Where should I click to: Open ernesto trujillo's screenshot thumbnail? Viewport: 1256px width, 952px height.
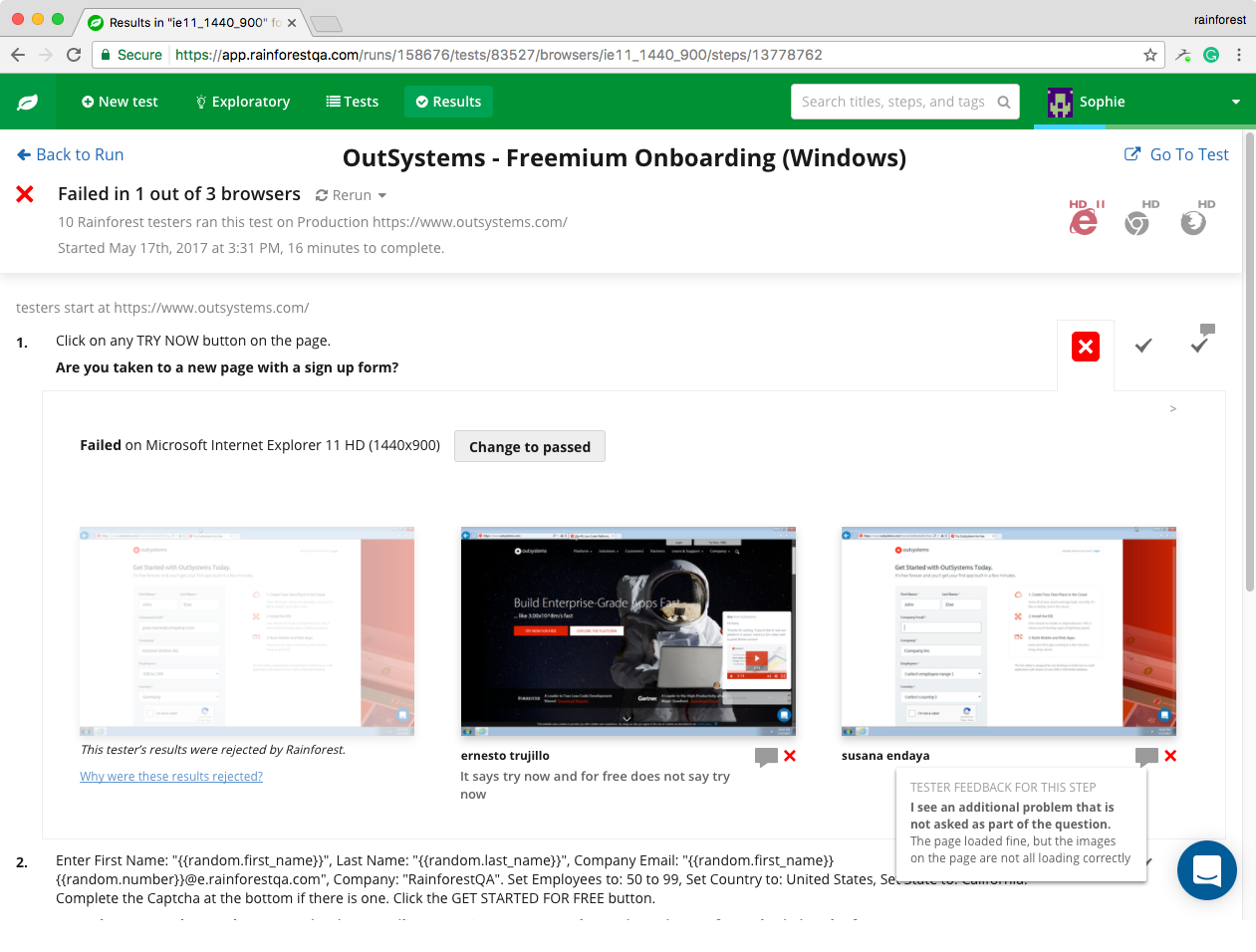click(x=628, y=631)
